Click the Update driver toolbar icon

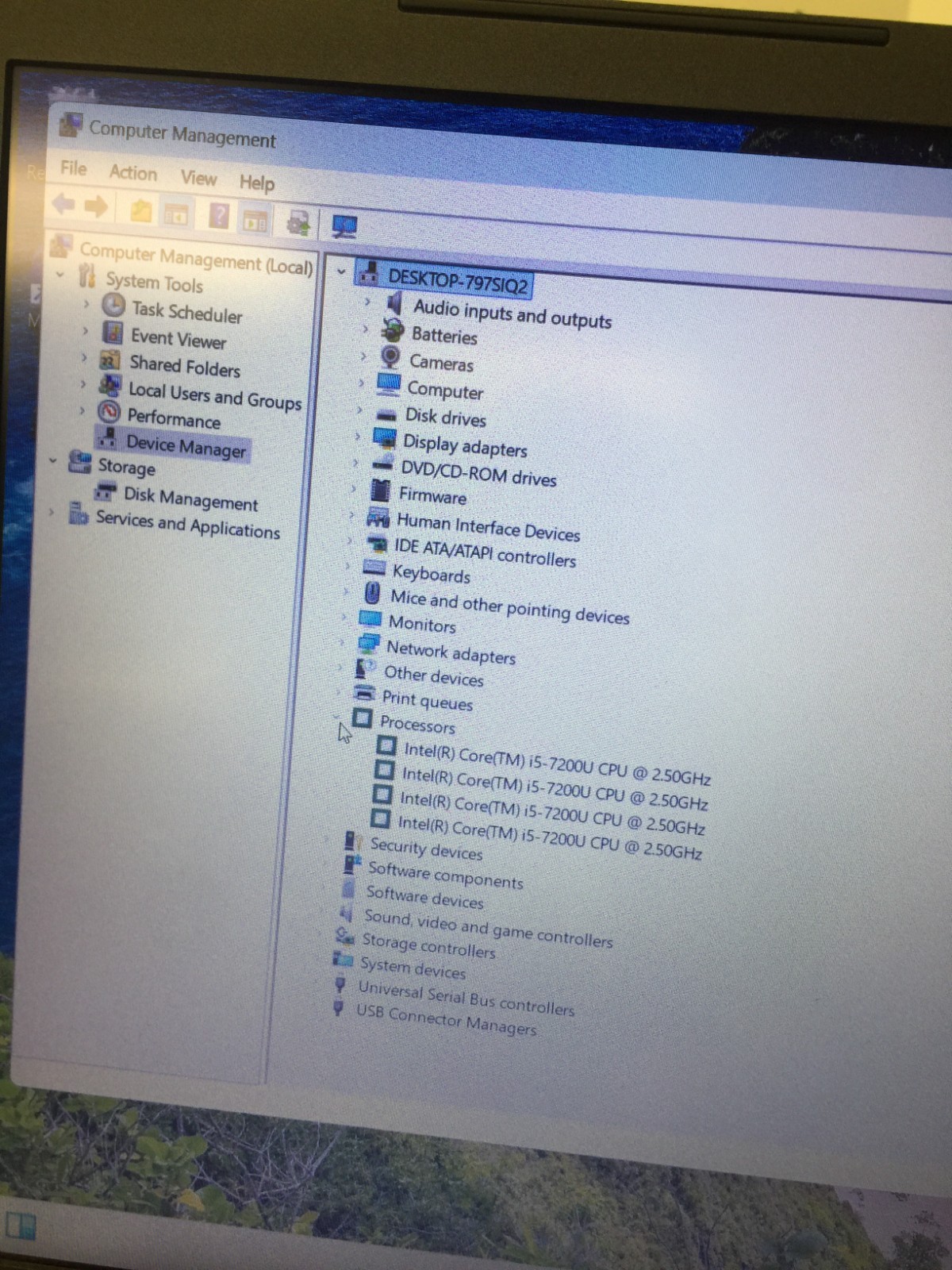click(299, 223)
